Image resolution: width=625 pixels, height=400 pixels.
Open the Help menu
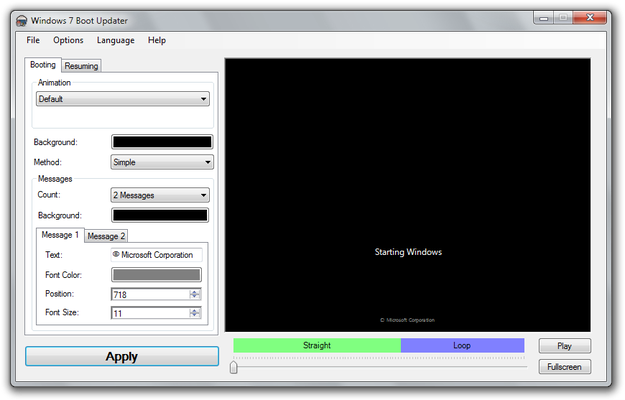click(157, 40)
